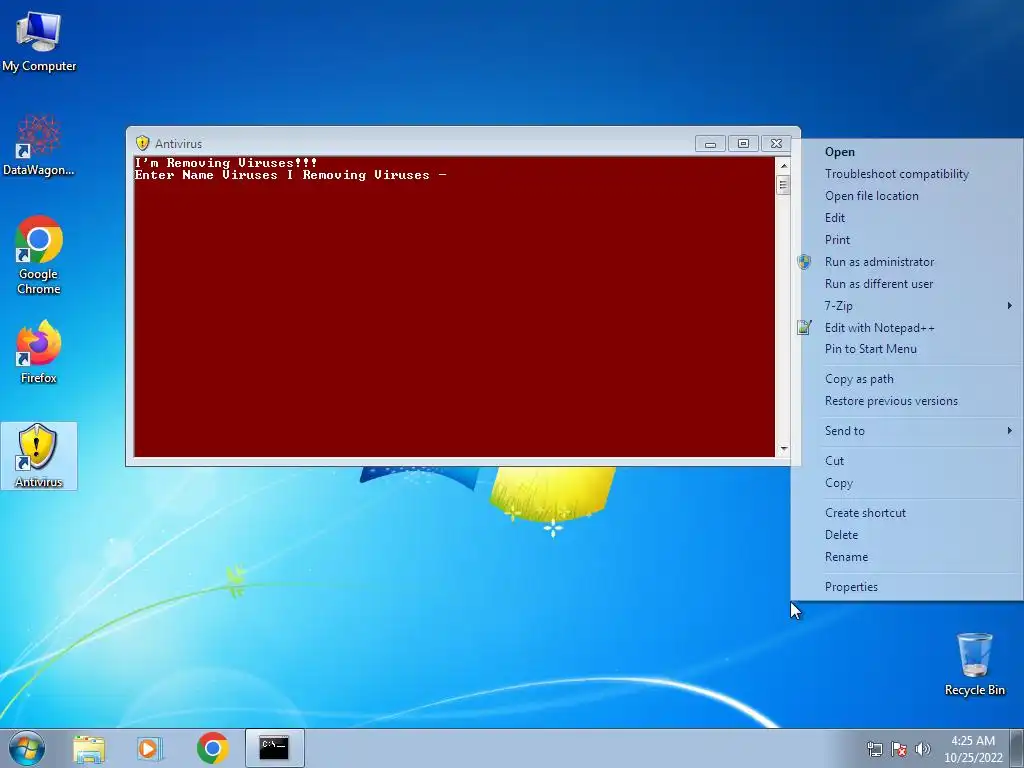This screenshot has width=1024, height=768.
Task: Click the clock showing 4:25 AM
Action: (x=973, y=749)
